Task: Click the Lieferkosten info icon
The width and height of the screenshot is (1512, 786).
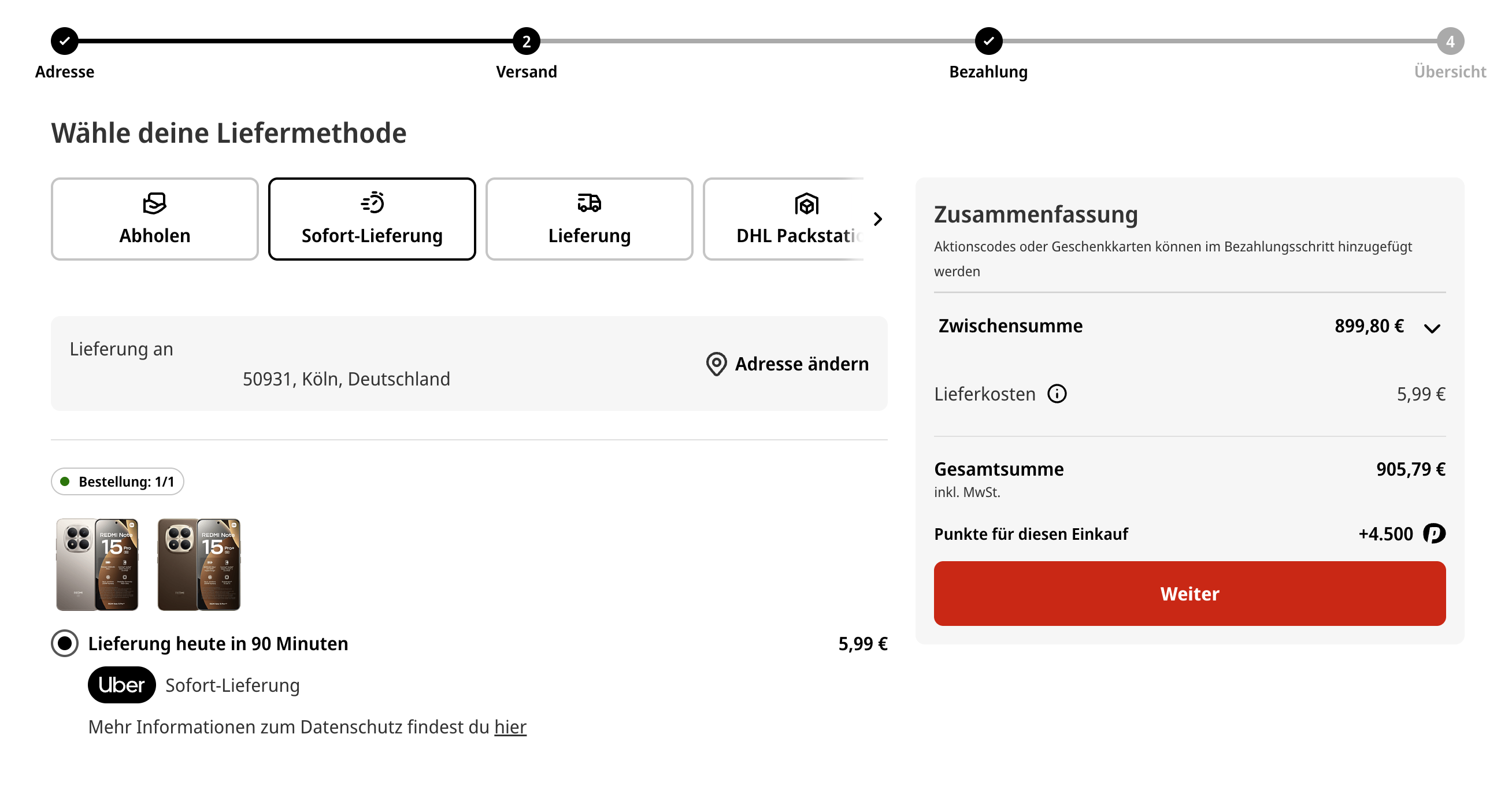Action: [1057, 394]
